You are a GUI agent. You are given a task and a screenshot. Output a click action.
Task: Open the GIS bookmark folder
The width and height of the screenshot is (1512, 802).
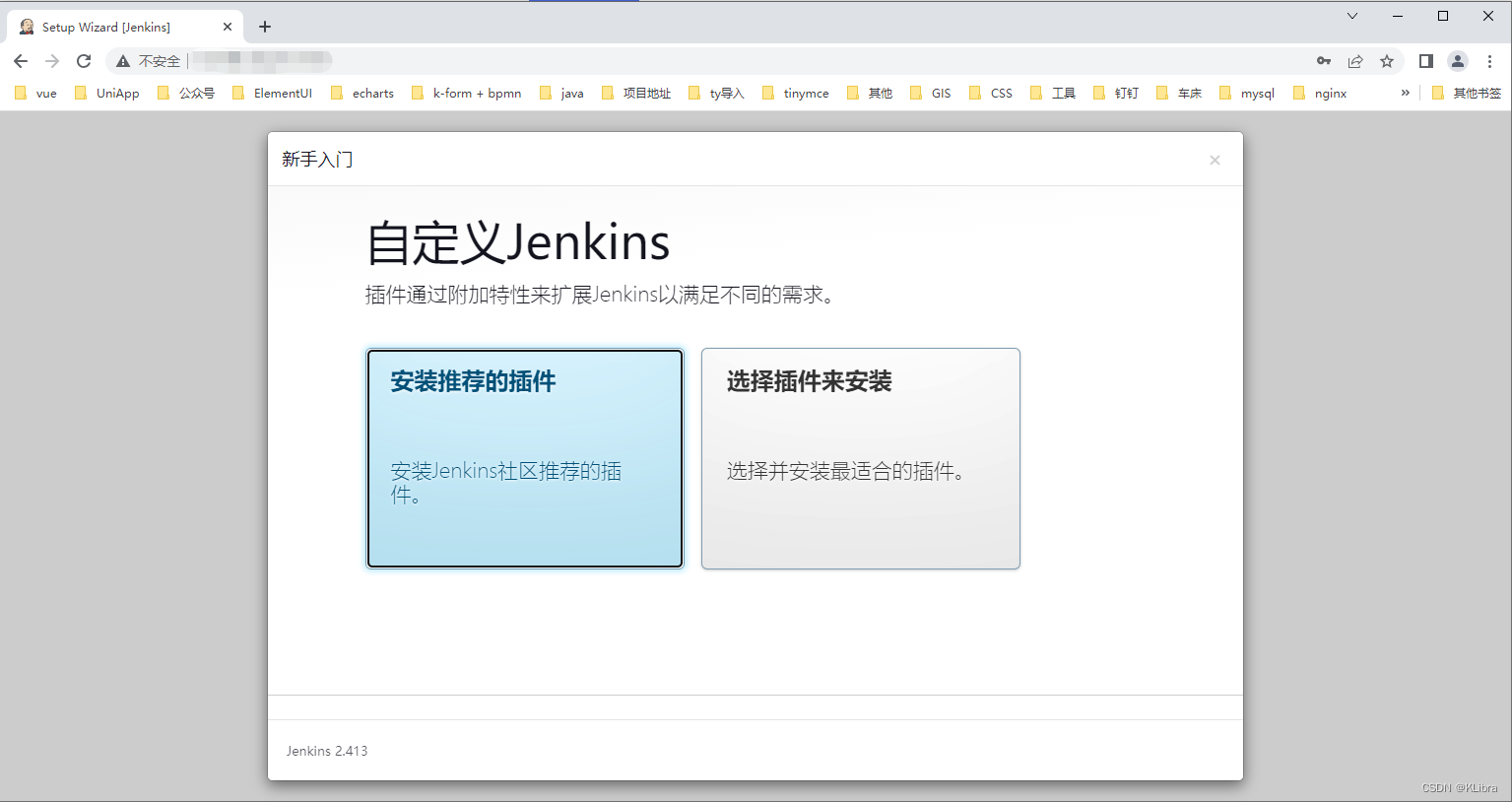coord(931,94)
